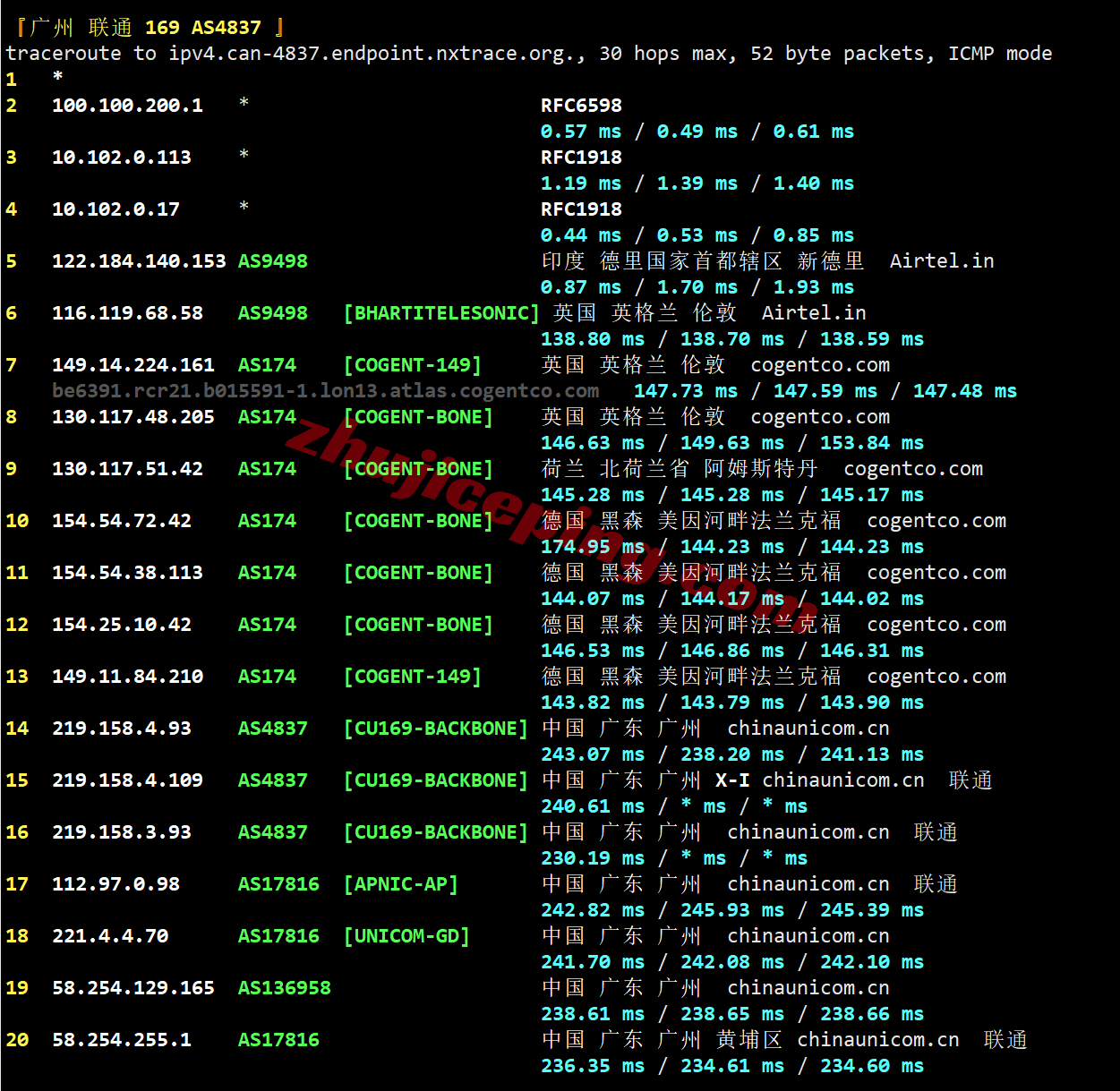
Task: Click the latency value 242.10 ms
Action: click(872, 962)
